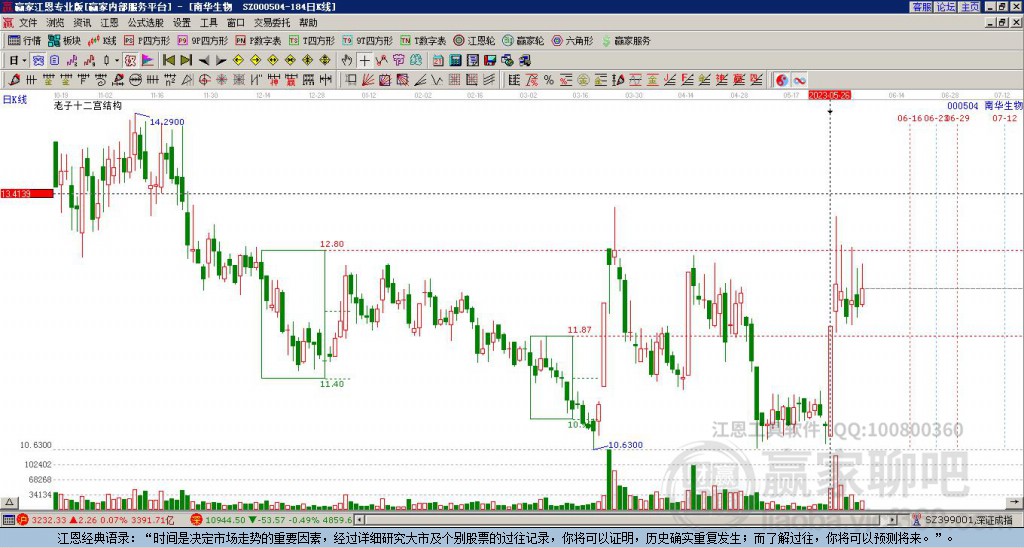The width and height of the screenshot is (1024, 548).
Task: Toggle the red 权 adjust-rights button
Action: 130,60
